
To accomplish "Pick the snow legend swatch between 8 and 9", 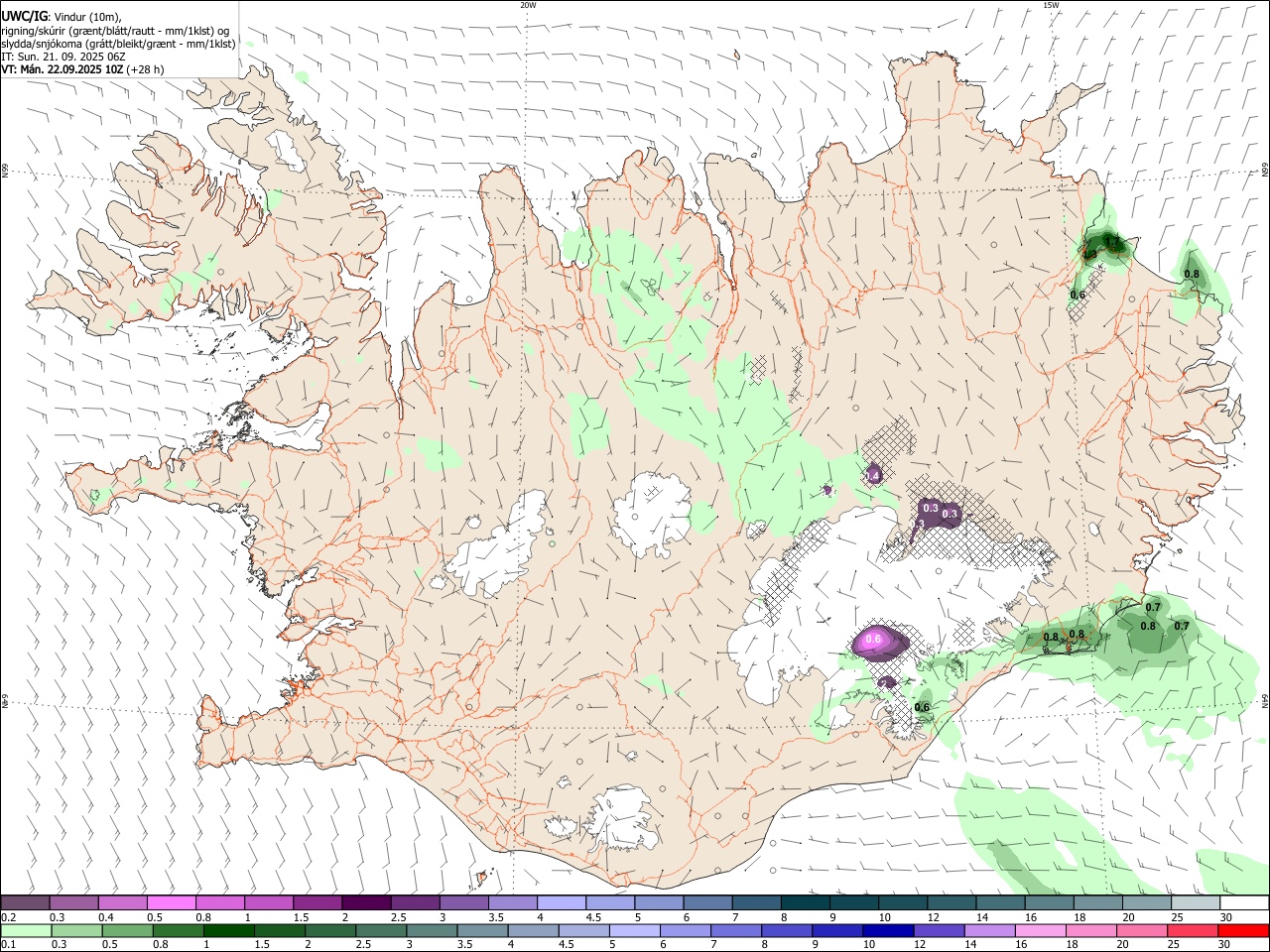I will tap(806, 902).
